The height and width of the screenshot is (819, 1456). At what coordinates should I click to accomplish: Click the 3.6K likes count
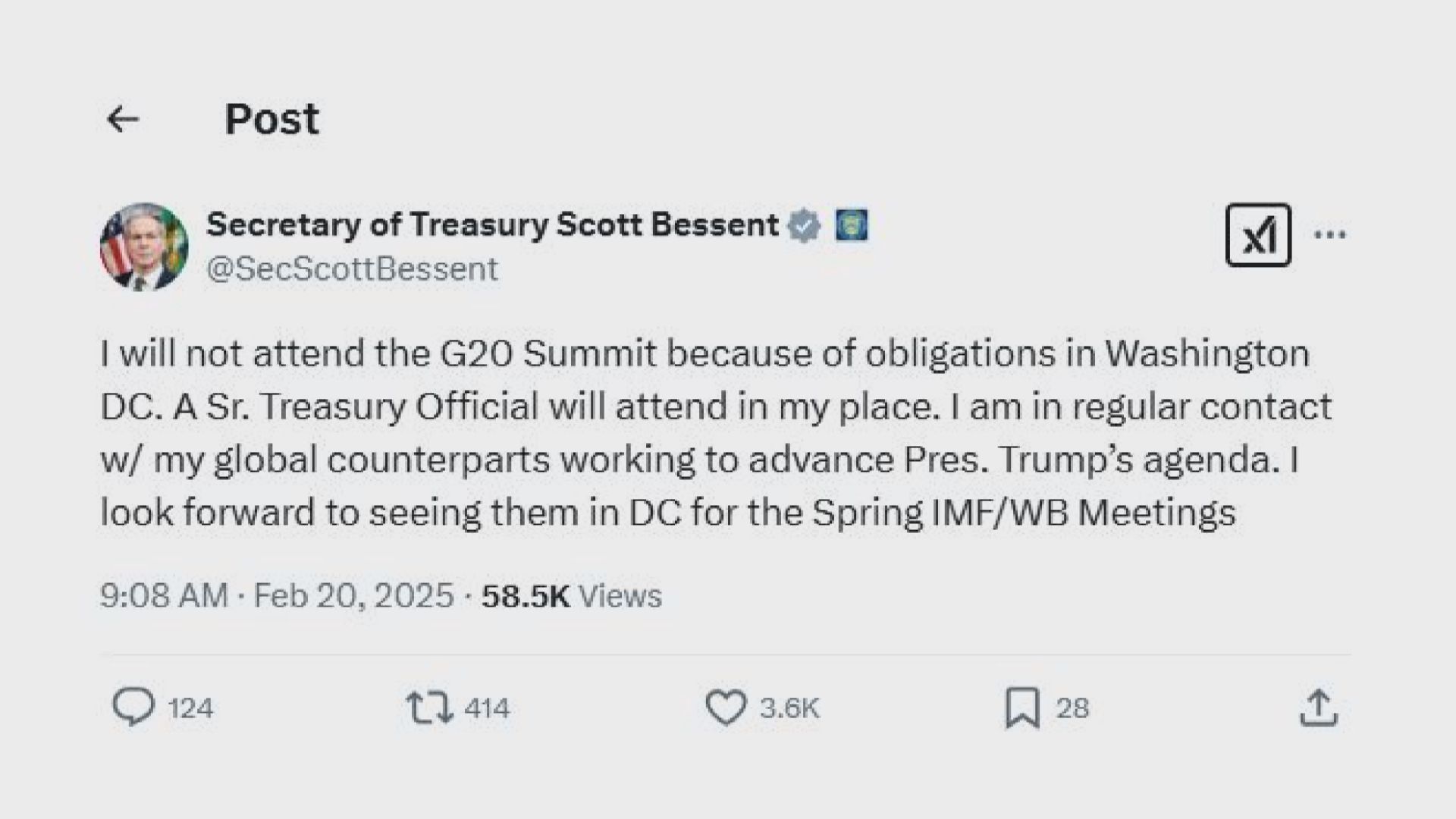click(789, 708)
